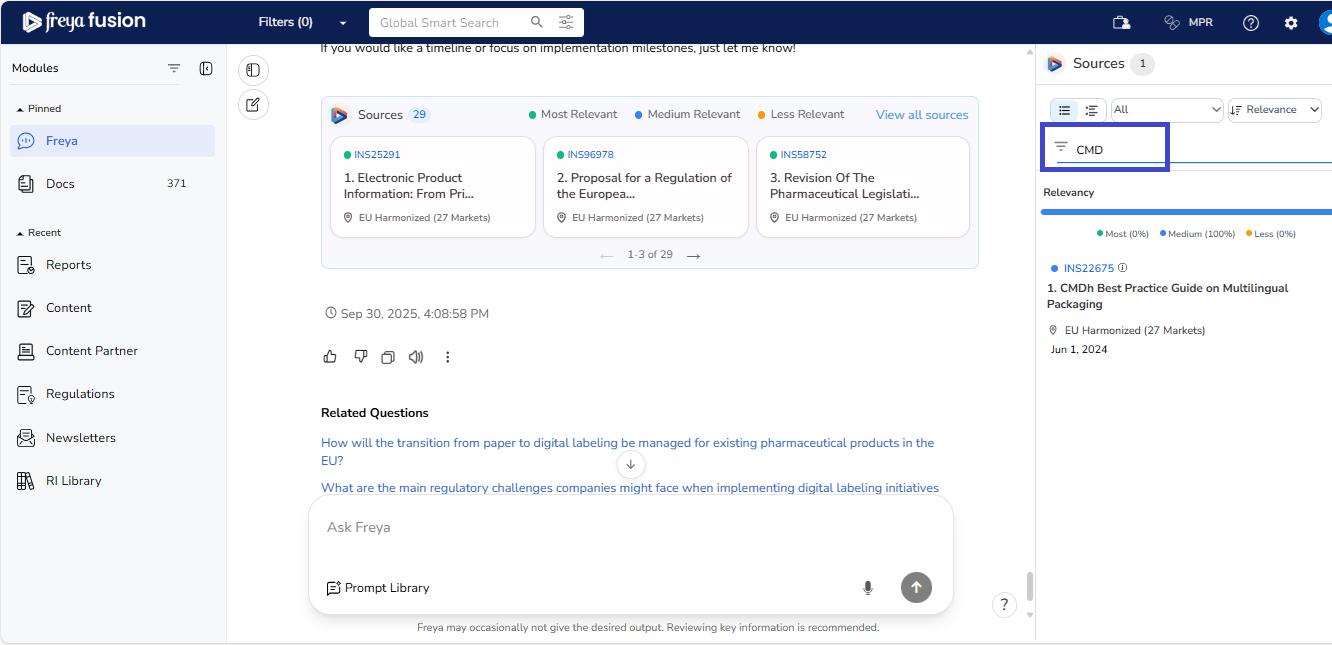The height and width of the screenshot is (645, 1332).
Task: Open the Relevance sort dropdown
Action: 1274,110
